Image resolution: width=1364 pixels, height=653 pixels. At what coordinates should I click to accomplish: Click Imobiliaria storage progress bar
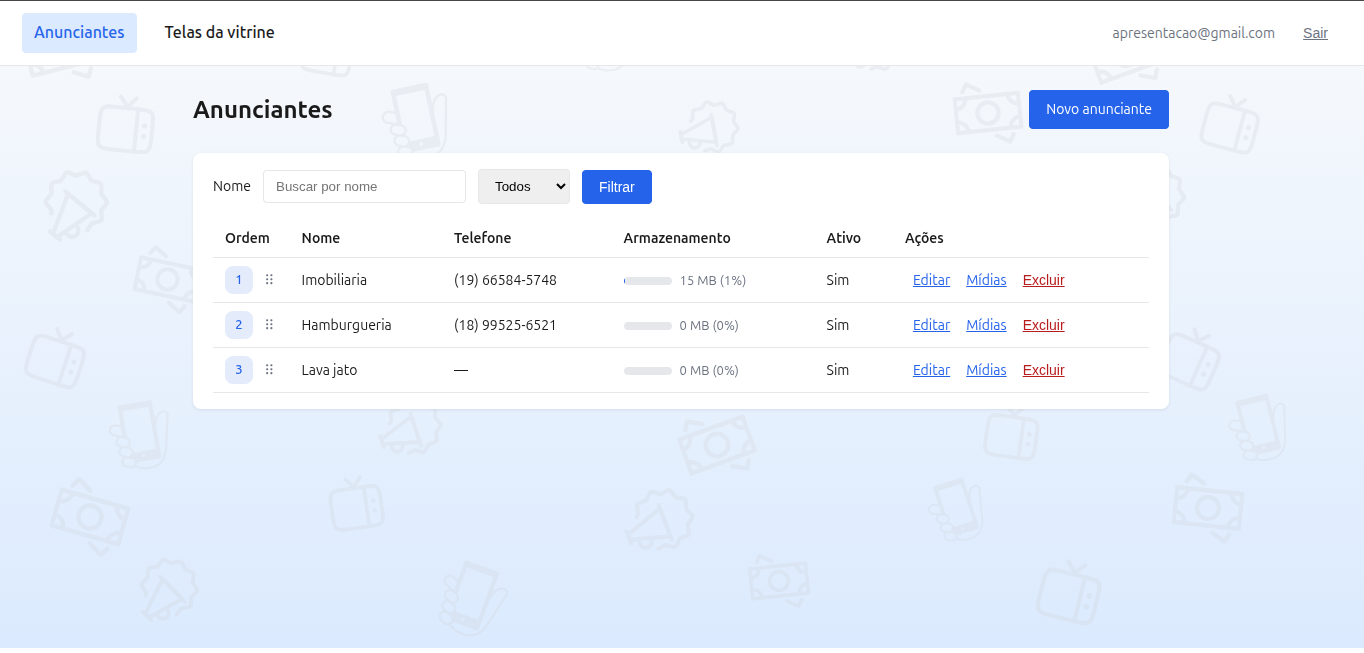[648, 281]
